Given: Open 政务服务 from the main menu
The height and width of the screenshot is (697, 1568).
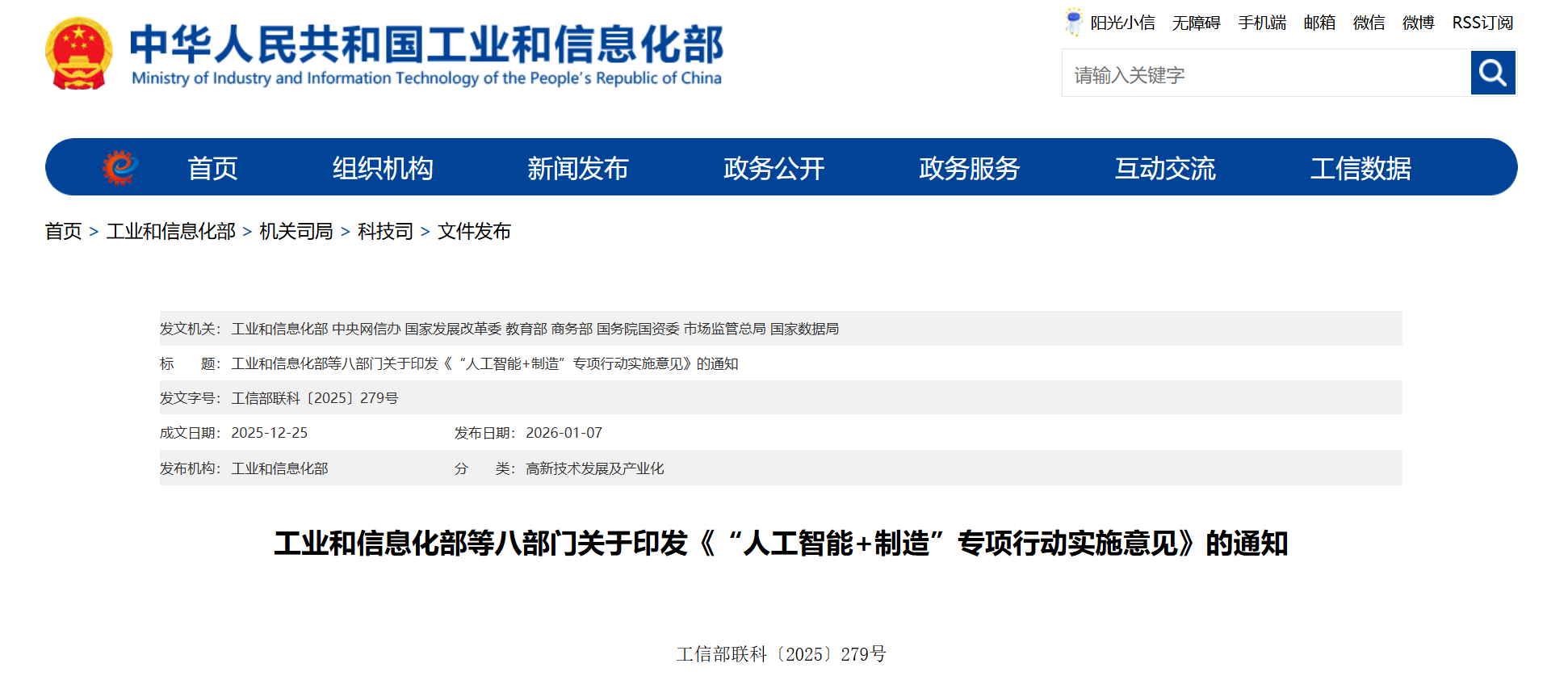Looking at the screenshot, I should (969, 168).
